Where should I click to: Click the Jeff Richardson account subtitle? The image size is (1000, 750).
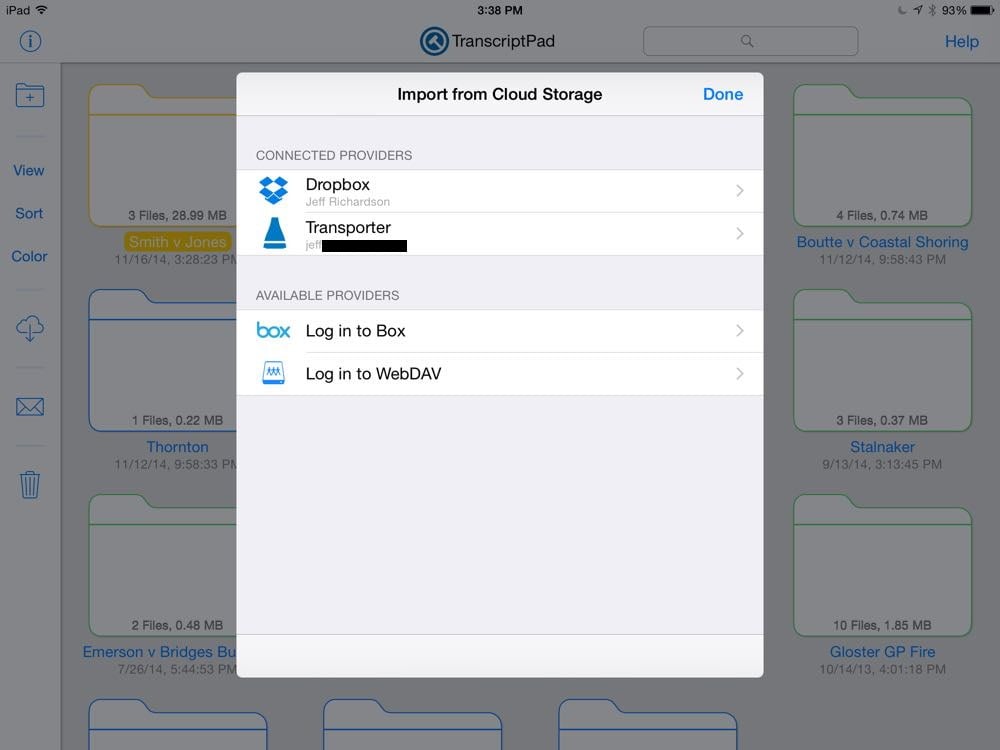[x=348, y=202]
